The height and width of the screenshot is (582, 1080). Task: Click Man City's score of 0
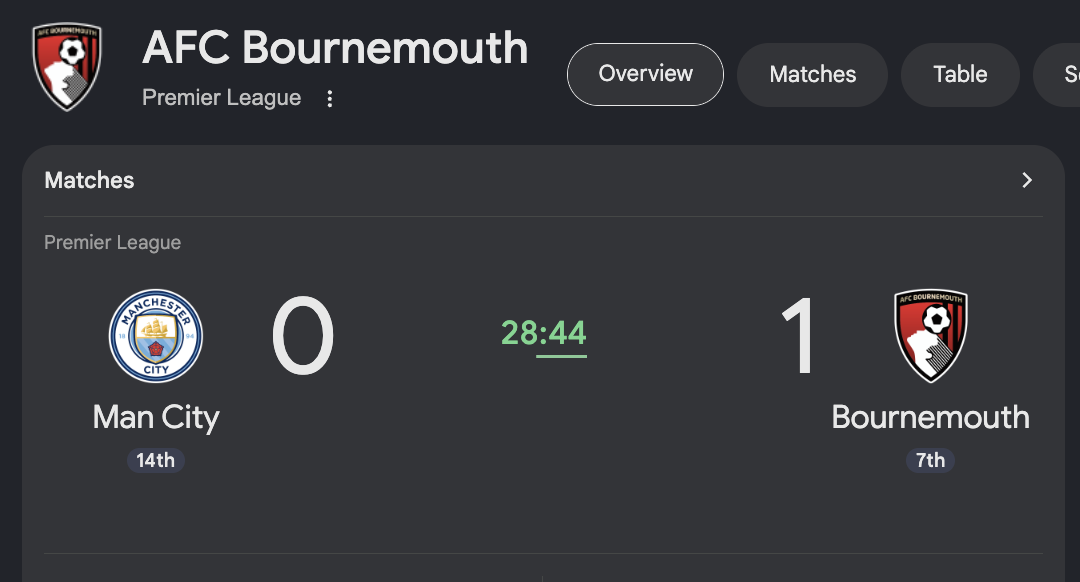[x=302, y=335]
